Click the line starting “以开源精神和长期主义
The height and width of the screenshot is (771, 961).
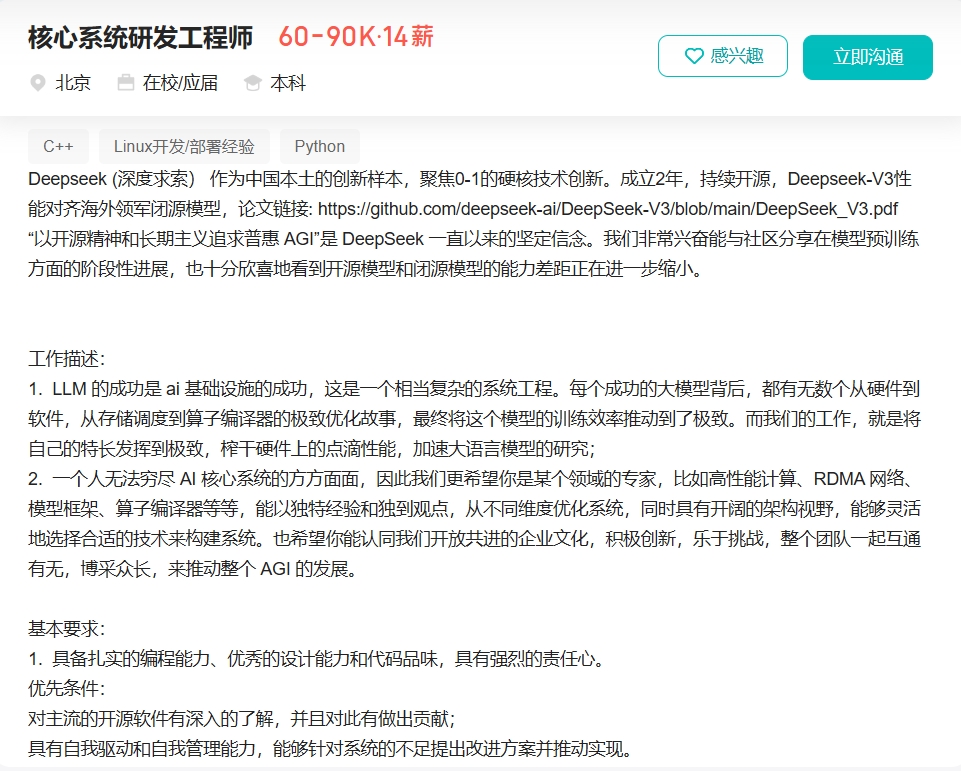(x=473, y=239)
